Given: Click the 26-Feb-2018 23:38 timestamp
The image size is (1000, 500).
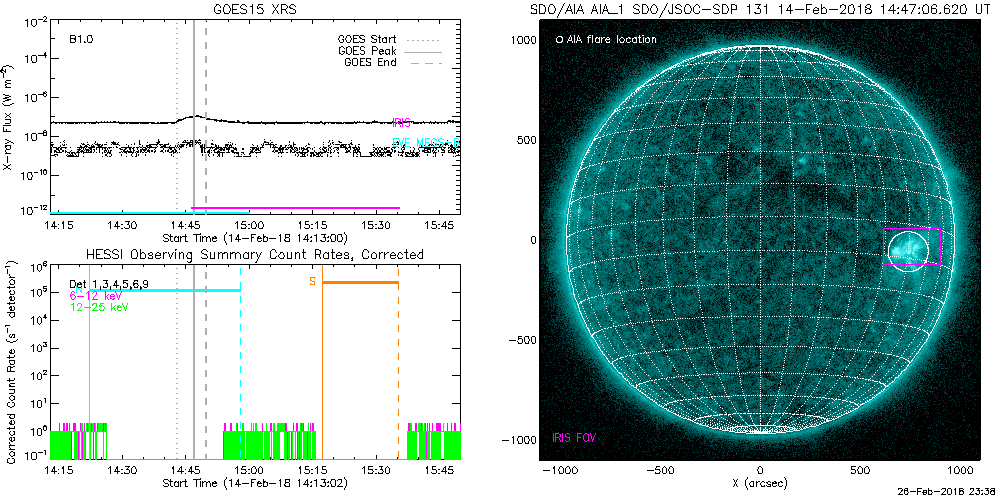Looking at the screenshot, I should [x=954, y=493].
